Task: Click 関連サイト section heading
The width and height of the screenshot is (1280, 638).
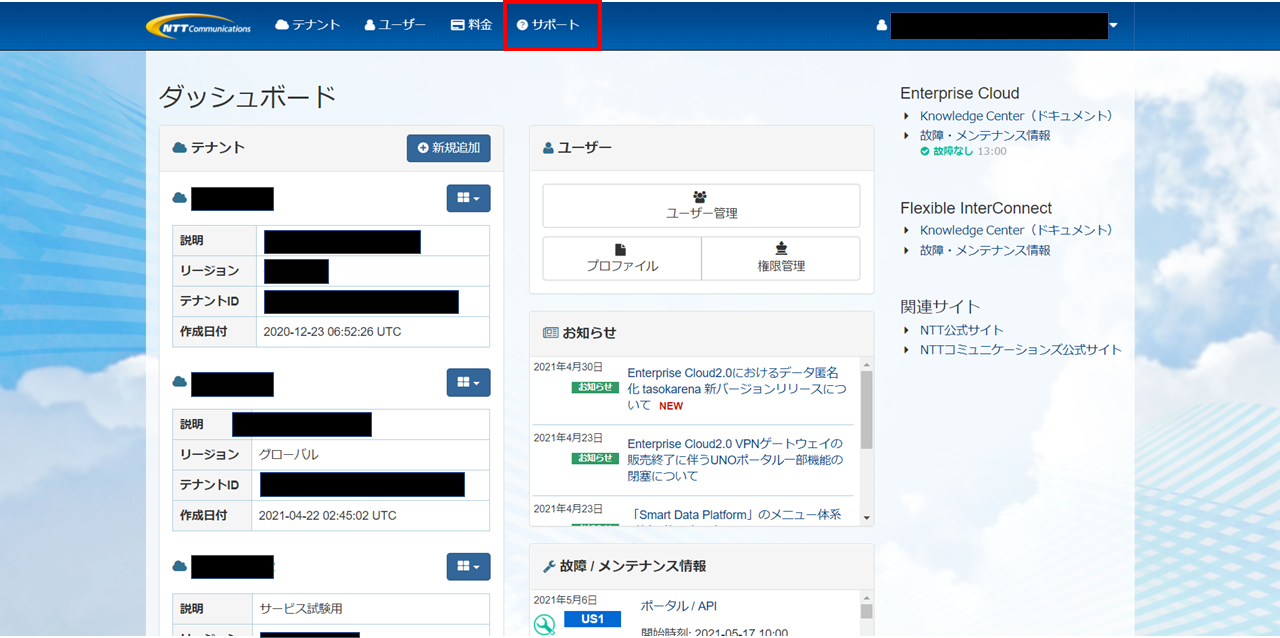Action: pyautogui.click(x=941, y=306)
